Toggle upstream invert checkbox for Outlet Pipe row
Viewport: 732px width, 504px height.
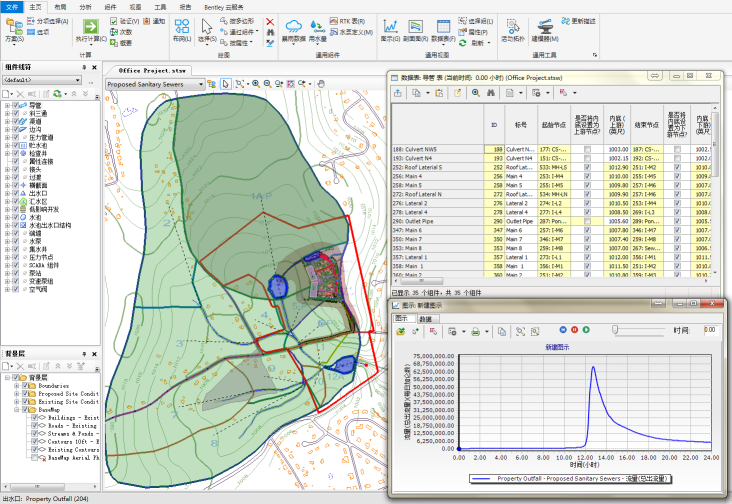pyautogui.click(x=587, y=221)
